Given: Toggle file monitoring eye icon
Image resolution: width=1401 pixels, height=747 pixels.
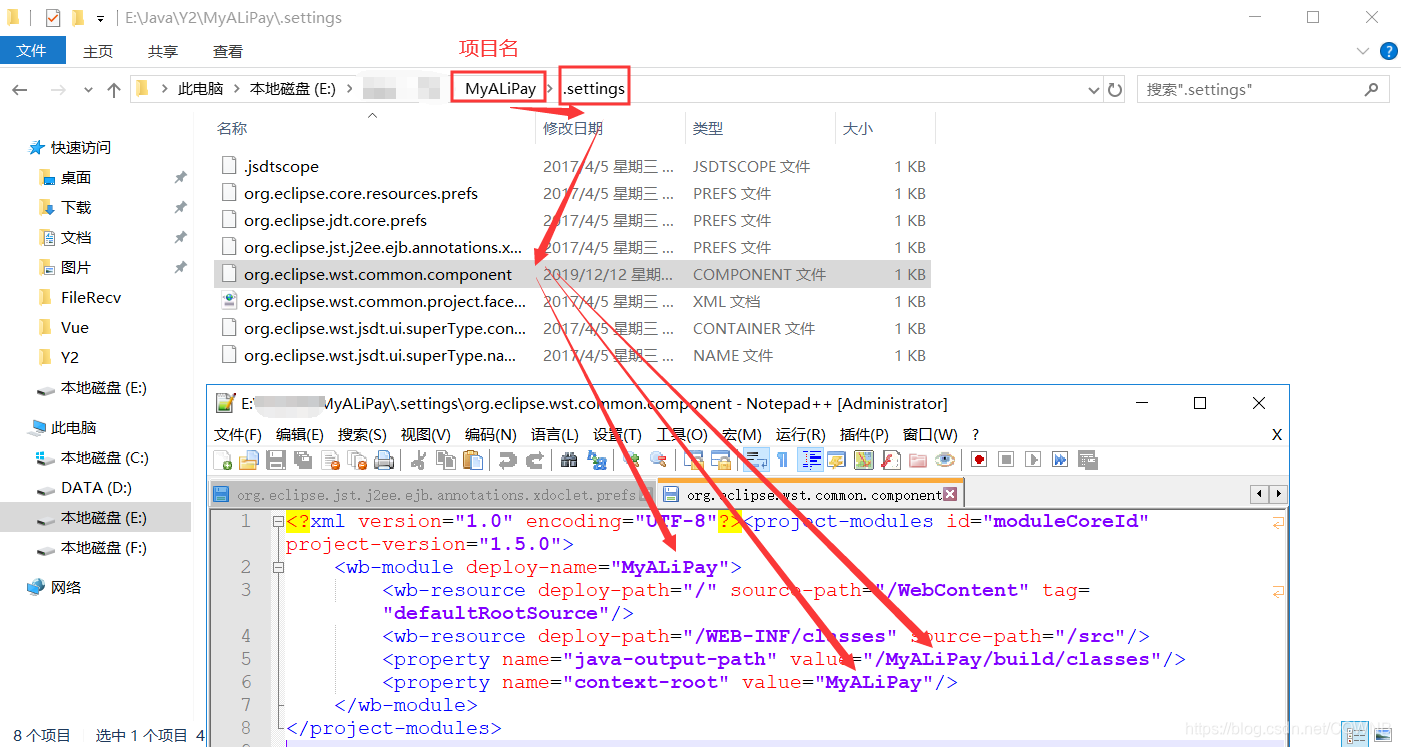Looking at the screenshot, I should point(944,460).
